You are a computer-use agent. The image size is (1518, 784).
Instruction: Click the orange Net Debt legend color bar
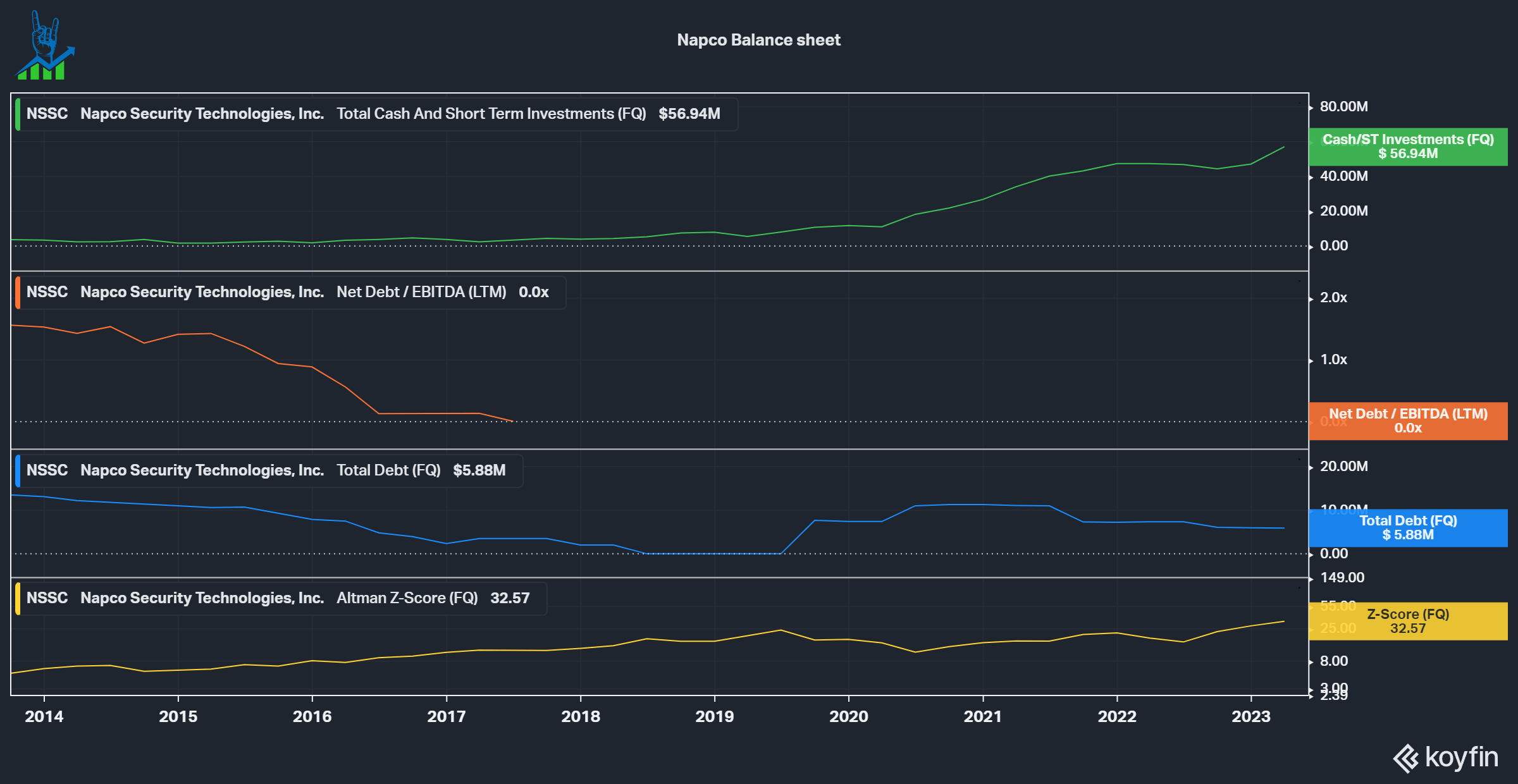click(x=18, y=292)
